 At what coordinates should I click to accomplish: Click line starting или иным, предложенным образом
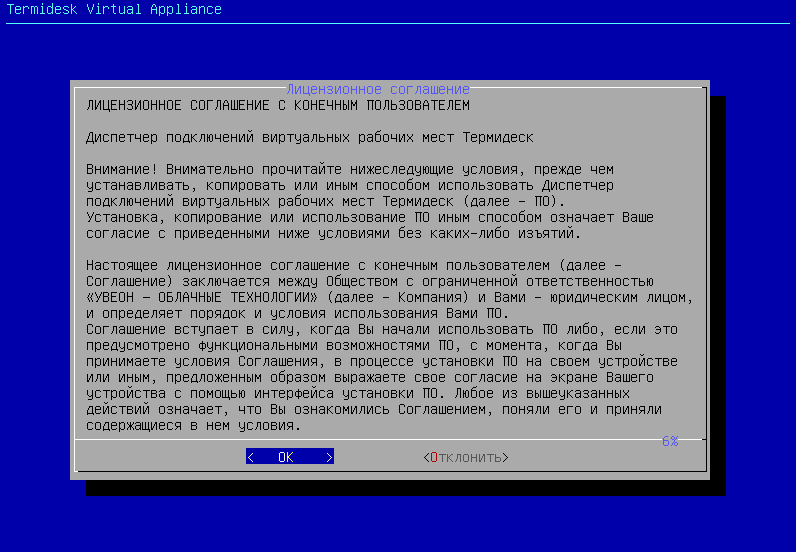[370, 377]
